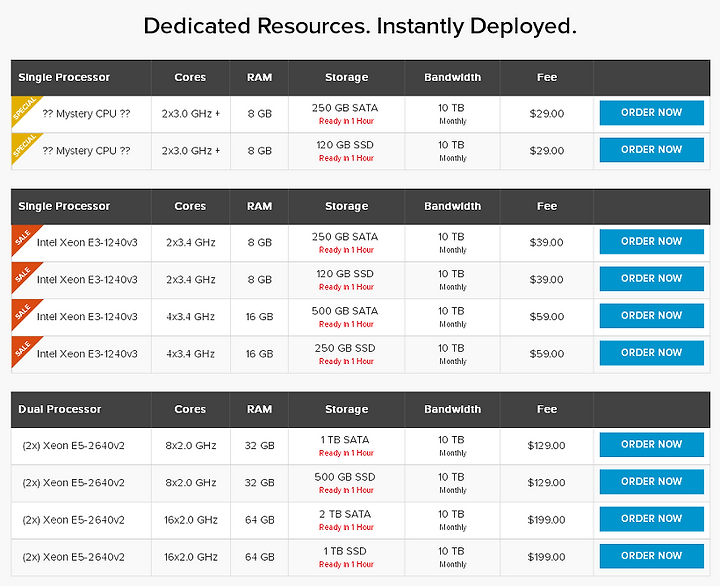Order the Mystery CPU 250 GB SATA server

click(652, 113)
